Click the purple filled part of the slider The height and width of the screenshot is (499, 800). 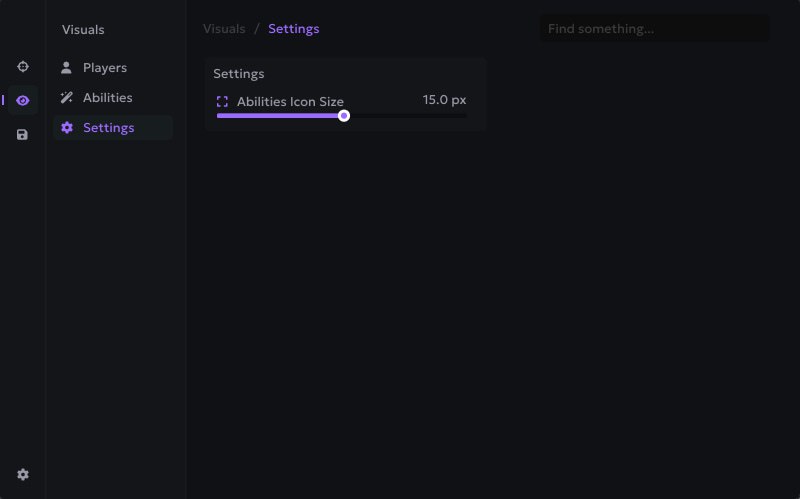(x=279, y=116)
